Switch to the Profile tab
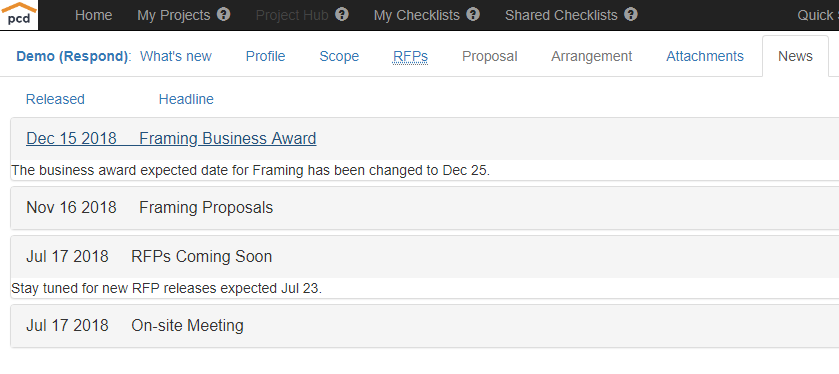The image size is (839, 374). pyautogui.click(x=265, y=56)
